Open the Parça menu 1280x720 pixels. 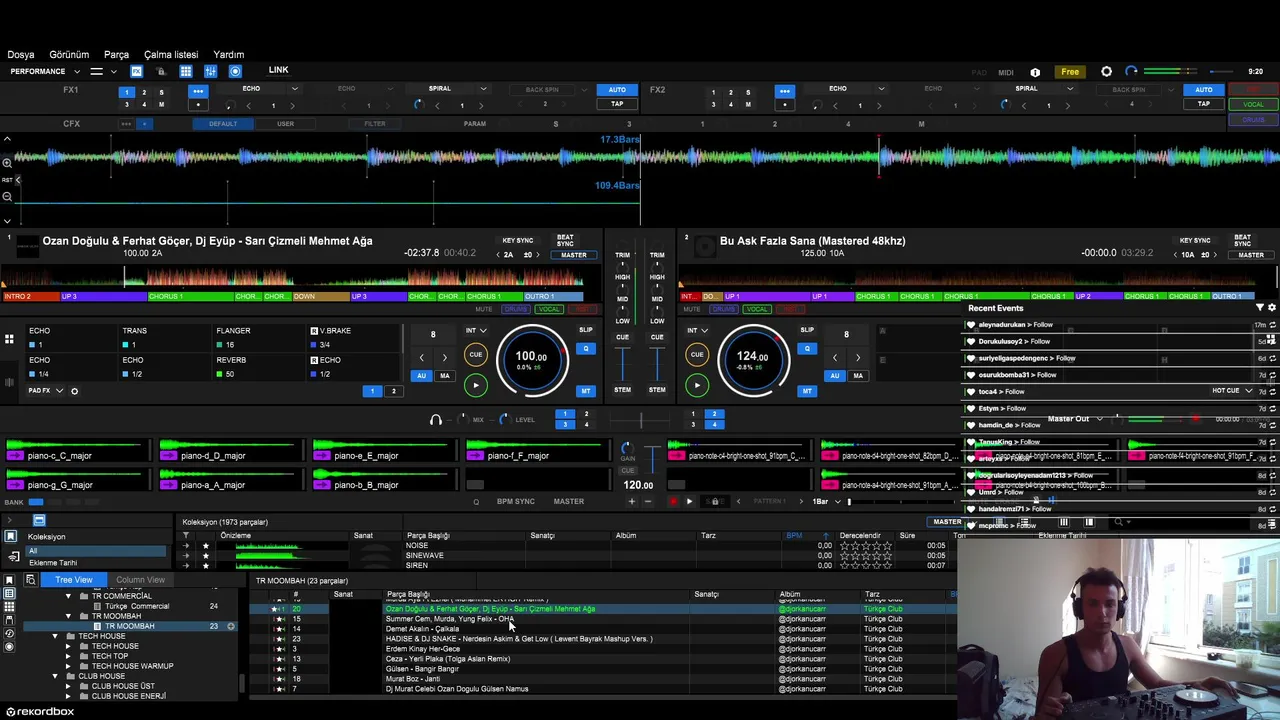click(117, 55)
